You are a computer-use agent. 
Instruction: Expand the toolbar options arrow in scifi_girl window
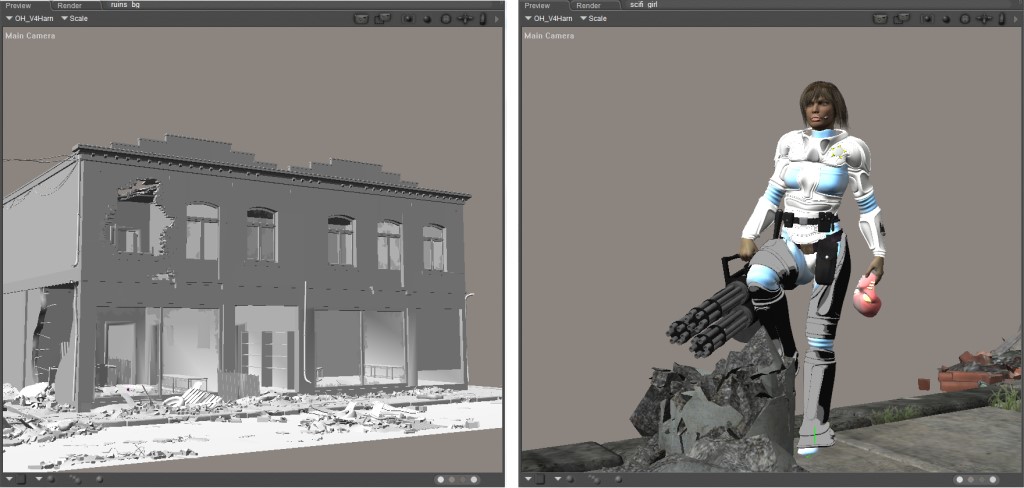[1016, 20]
